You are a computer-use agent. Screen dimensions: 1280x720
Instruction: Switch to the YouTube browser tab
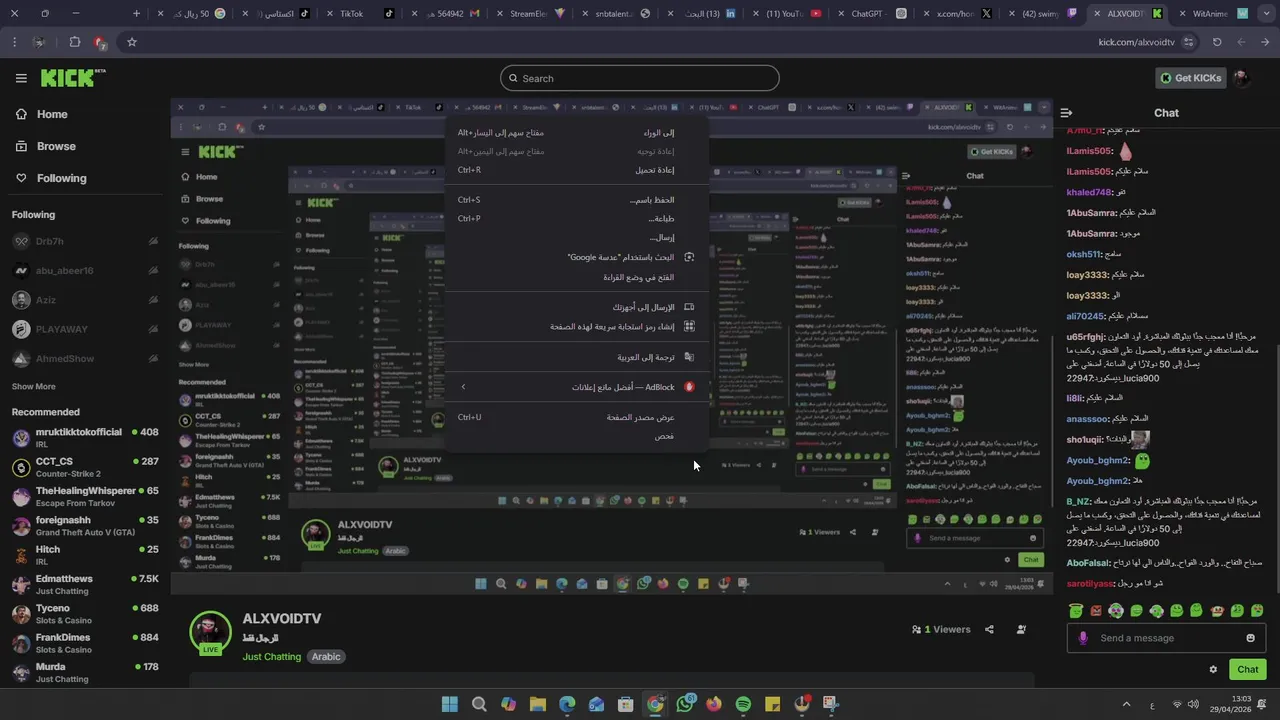pos(785,14)
